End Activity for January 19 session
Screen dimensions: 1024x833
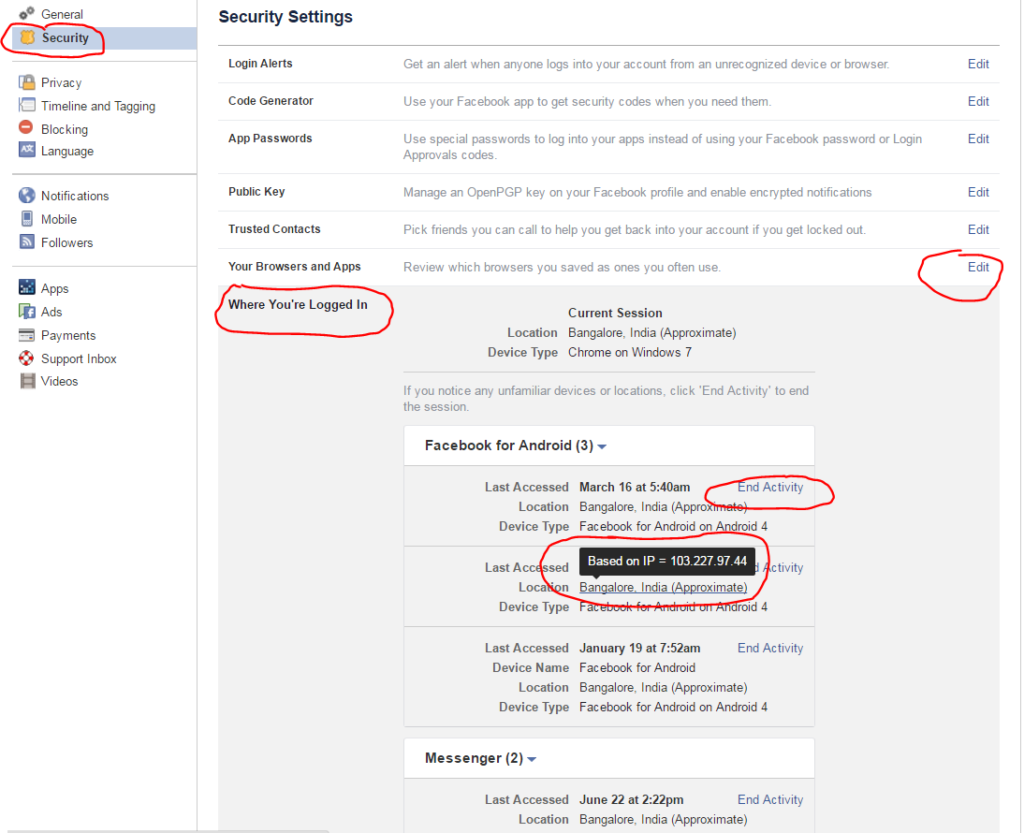click(770, 648)
